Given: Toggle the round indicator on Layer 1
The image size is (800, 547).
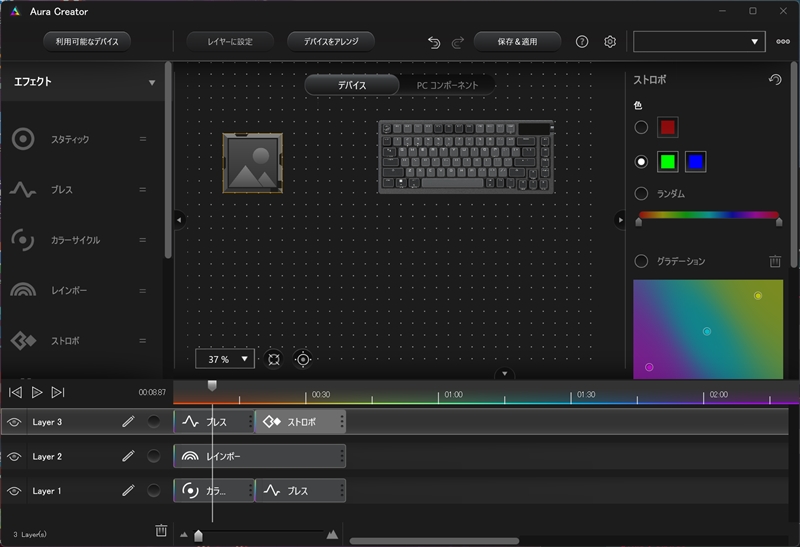Looking at the screenshot, I should click(x=153, y=491).
